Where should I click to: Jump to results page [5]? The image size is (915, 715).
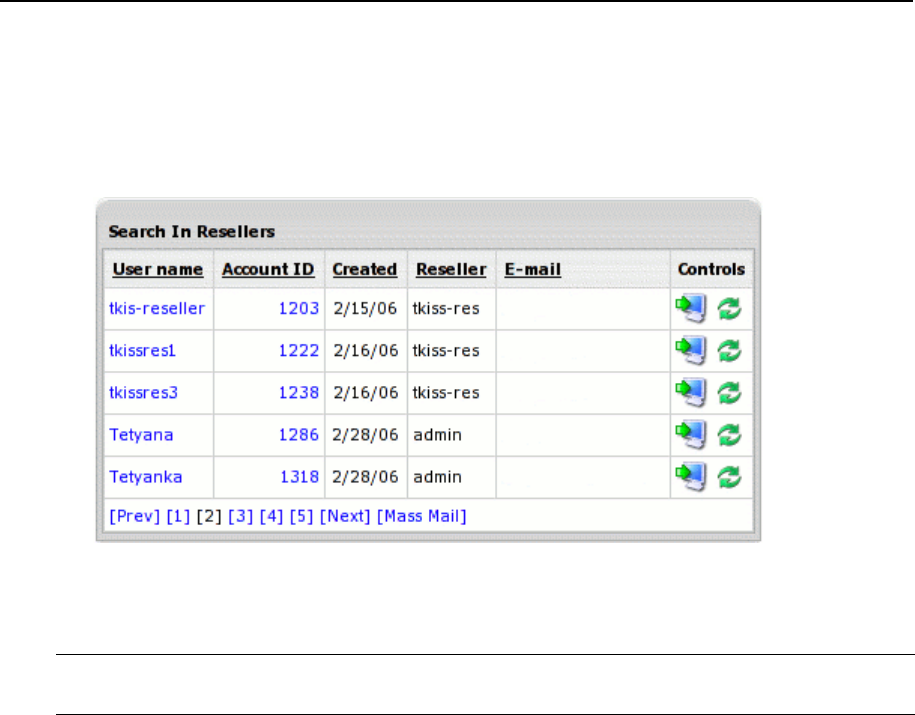pos(302,516)
